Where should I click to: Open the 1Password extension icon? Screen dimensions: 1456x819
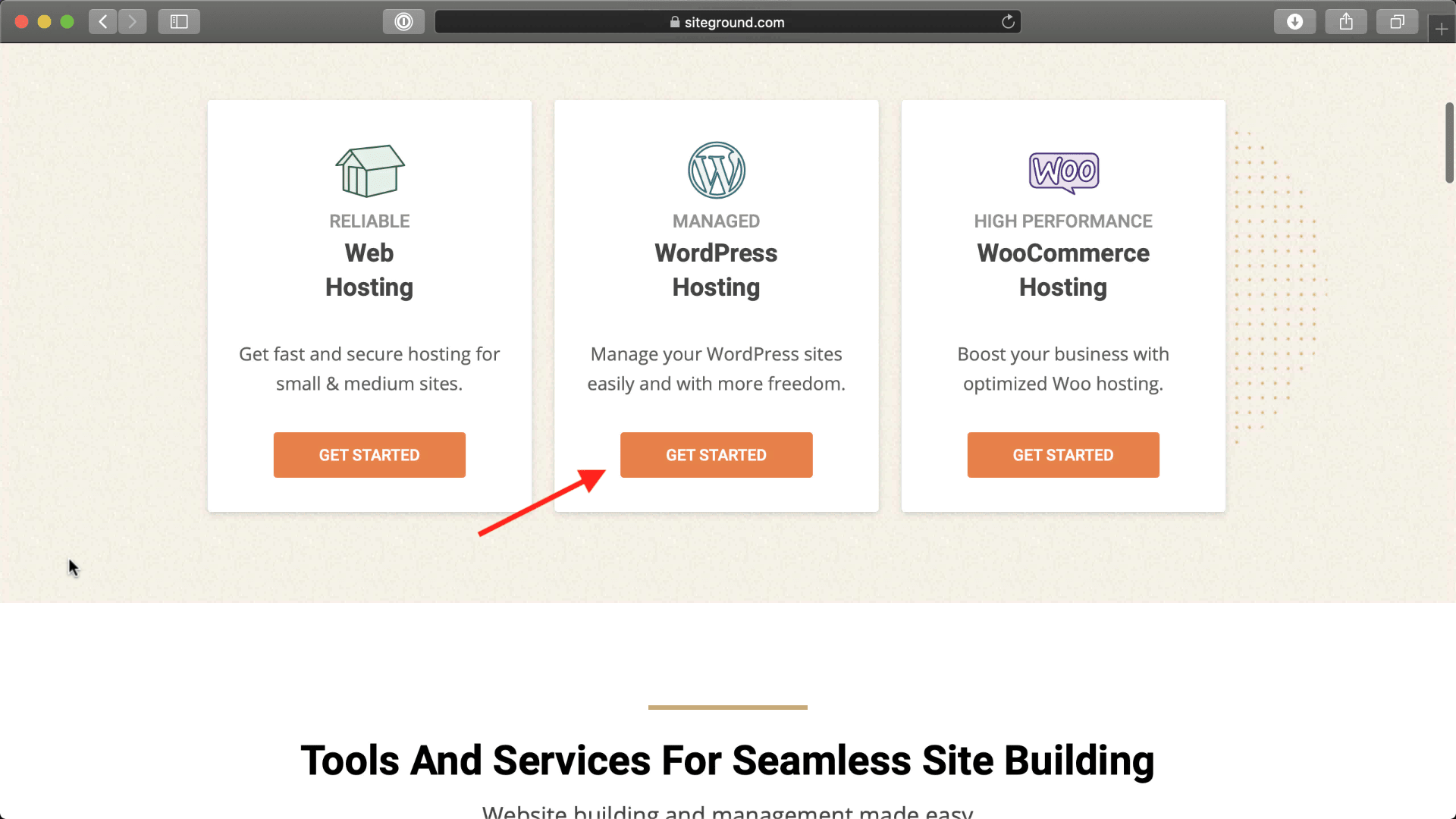(403, 21)
